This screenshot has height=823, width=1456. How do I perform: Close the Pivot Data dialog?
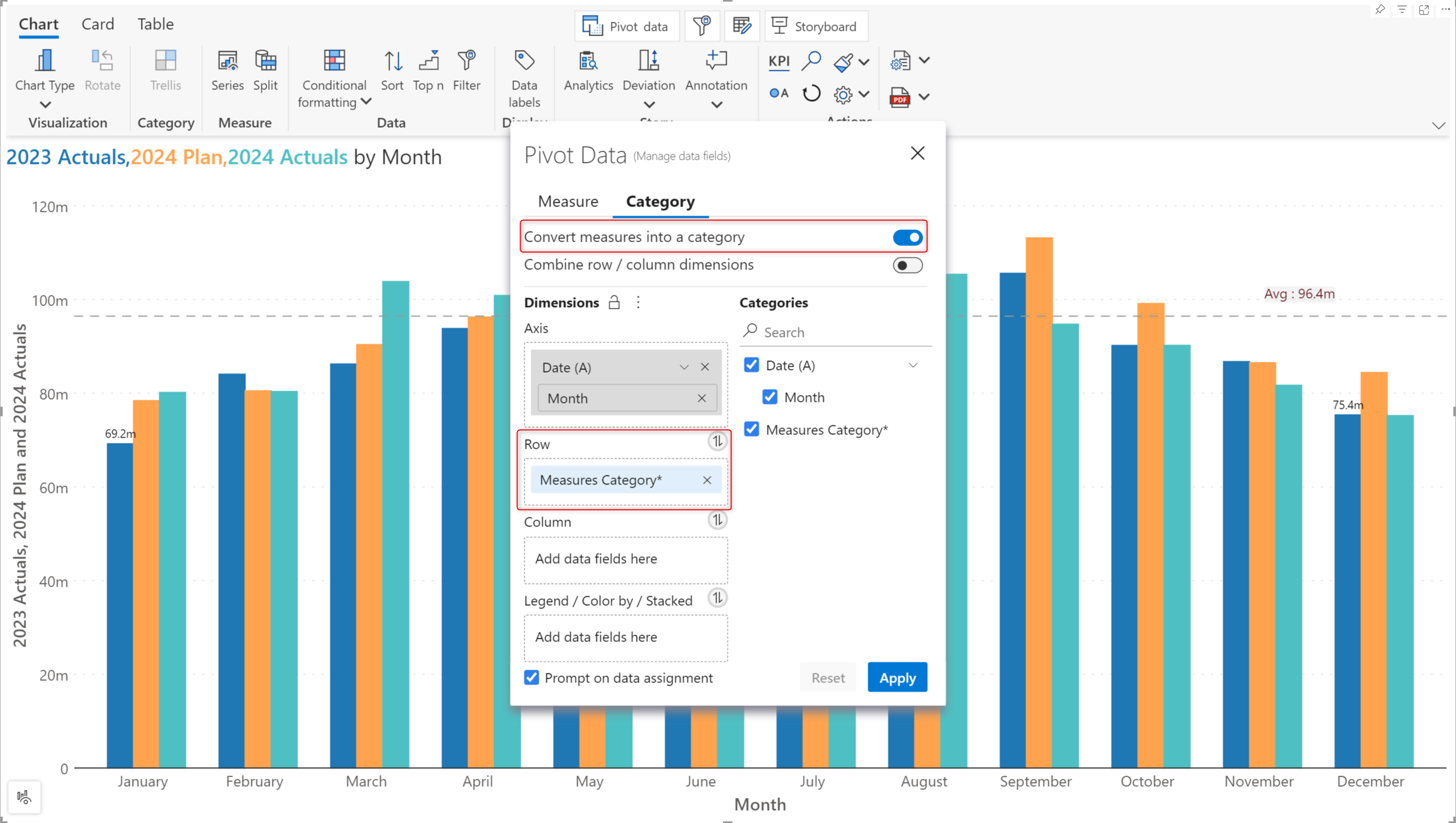coord(917,153)
